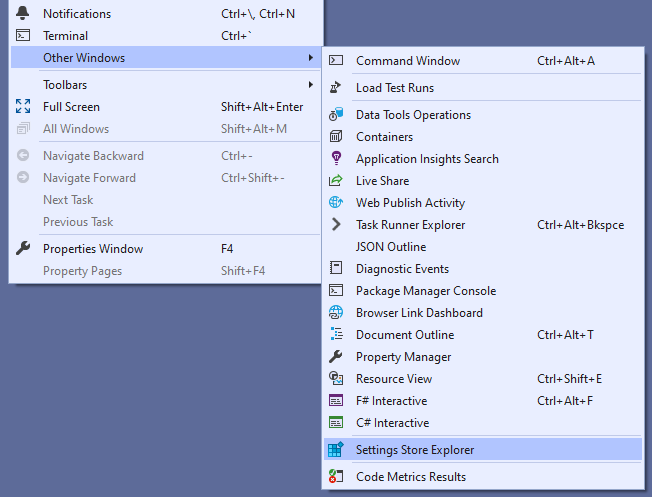Viewport: 652px width, 497px height.
Task: Select Previous Task menu entry
Action: tap(166, 222)
